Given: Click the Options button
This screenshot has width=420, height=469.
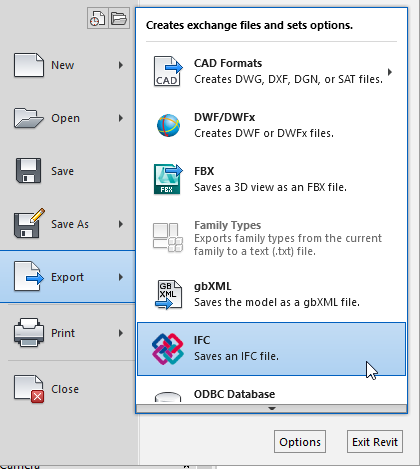Looking at the screenshot, I should (300, 442).
